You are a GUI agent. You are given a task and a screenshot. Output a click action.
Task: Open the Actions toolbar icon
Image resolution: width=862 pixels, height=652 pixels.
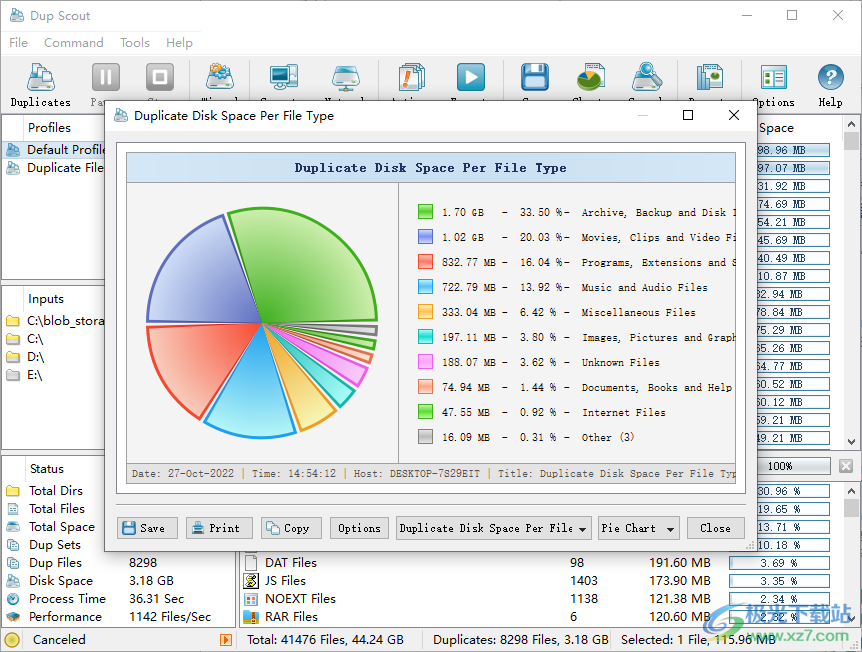(x=411, y=77)
